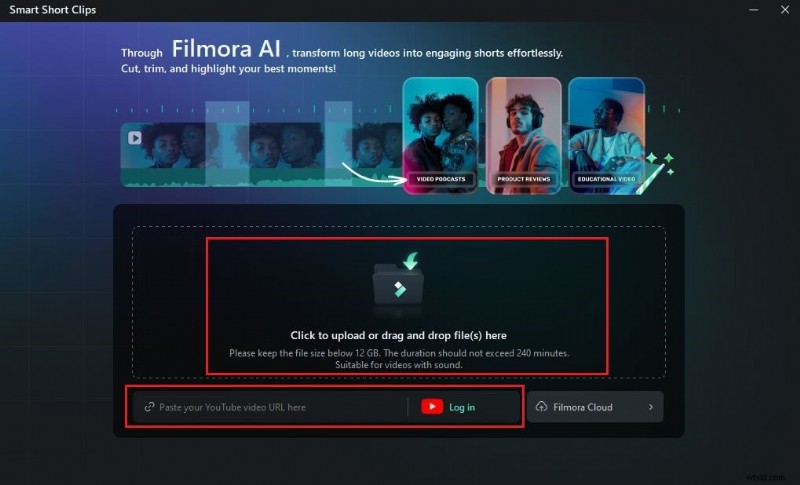Open the Filmora Cloud button

pyautogui.click(x=595, y=407)
